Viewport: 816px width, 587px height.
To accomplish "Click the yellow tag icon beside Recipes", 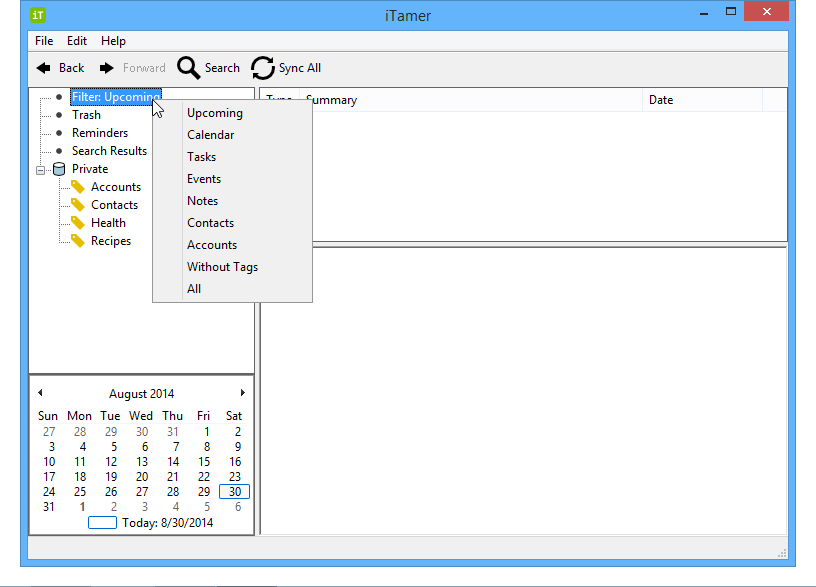I will click(78, 241).
